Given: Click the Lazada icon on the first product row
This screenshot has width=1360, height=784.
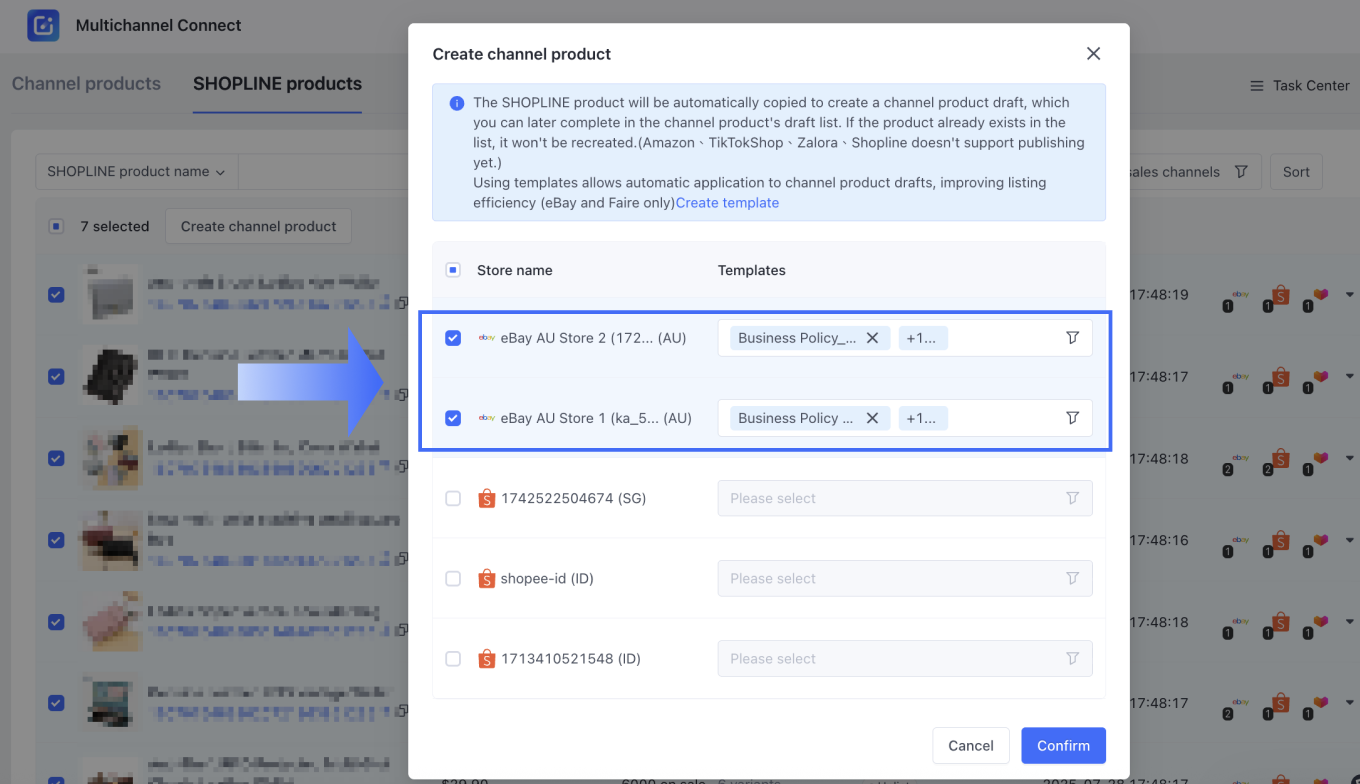Looking at the screenshot, I should pyautogui.click(x=1320, y=295).
